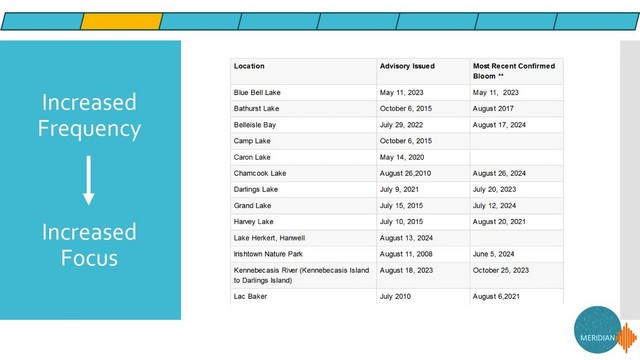Click Irishtown Nature Park row
The height and width of the screenshot is (360, 640).
click(397, 254)
